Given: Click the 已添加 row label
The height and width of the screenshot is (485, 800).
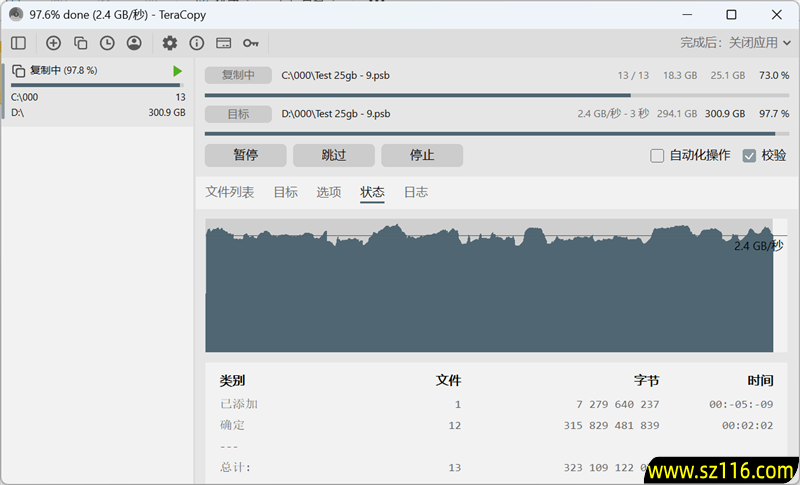Looking at the screenshot, I should [x=239, y=404].
